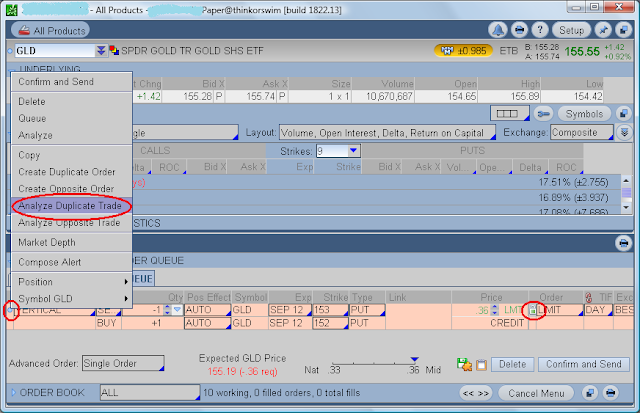Click the Confirm and Send button

pos(584,364)
